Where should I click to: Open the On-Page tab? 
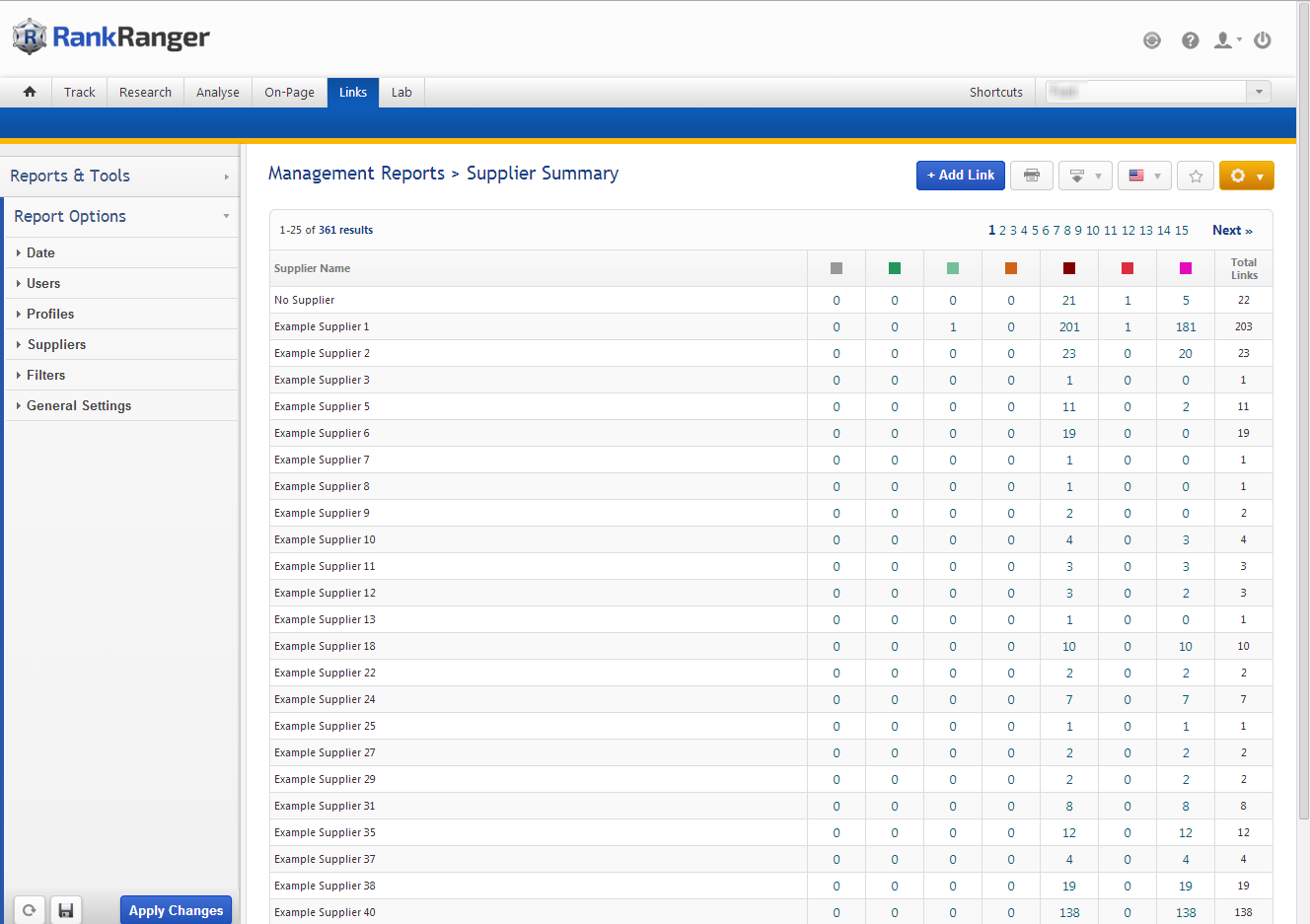coord(289,92)
